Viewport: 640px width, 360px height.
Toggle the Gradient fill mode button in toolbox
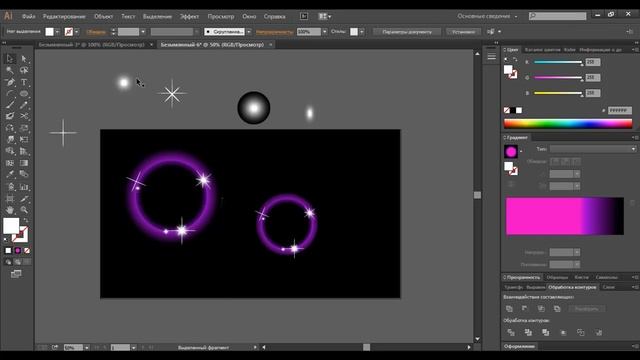click(x=18, y=251)
